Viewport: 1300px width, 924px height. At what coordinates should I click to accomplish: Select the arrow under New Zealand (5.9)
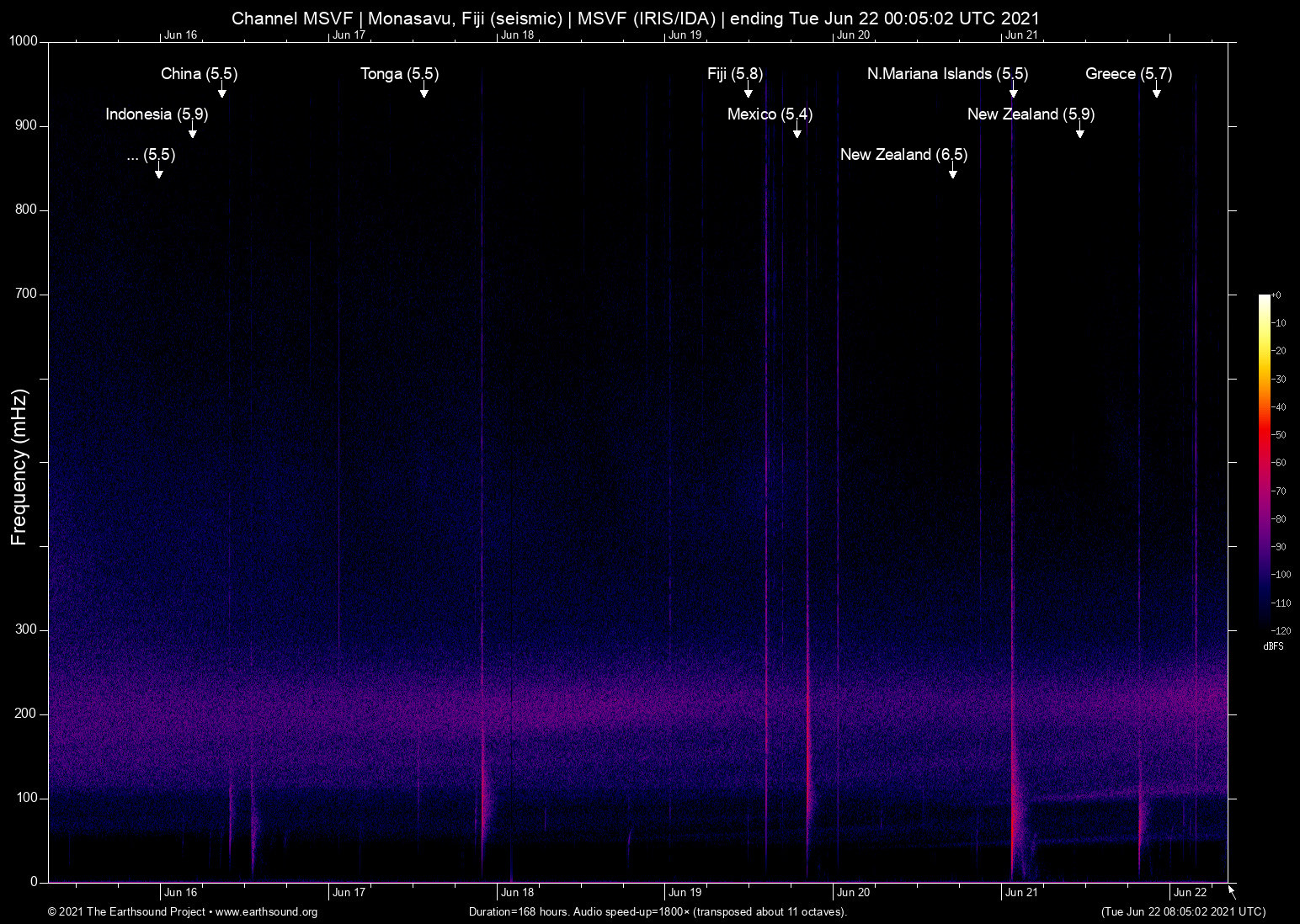pos(1080,131)
